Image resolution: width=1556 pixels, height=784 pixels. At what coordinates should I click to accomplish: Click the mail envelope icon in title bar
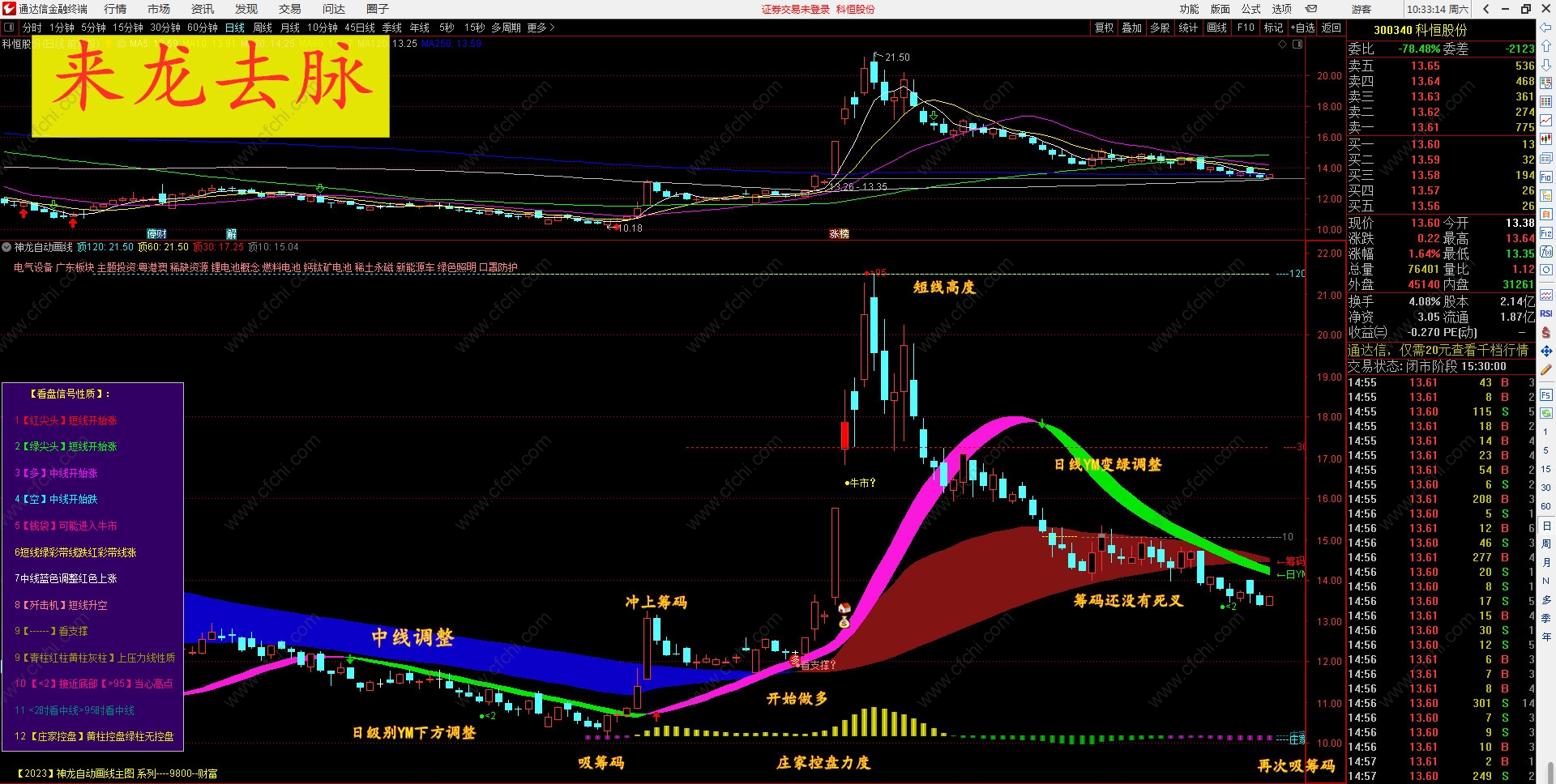tap(1311, 9)
